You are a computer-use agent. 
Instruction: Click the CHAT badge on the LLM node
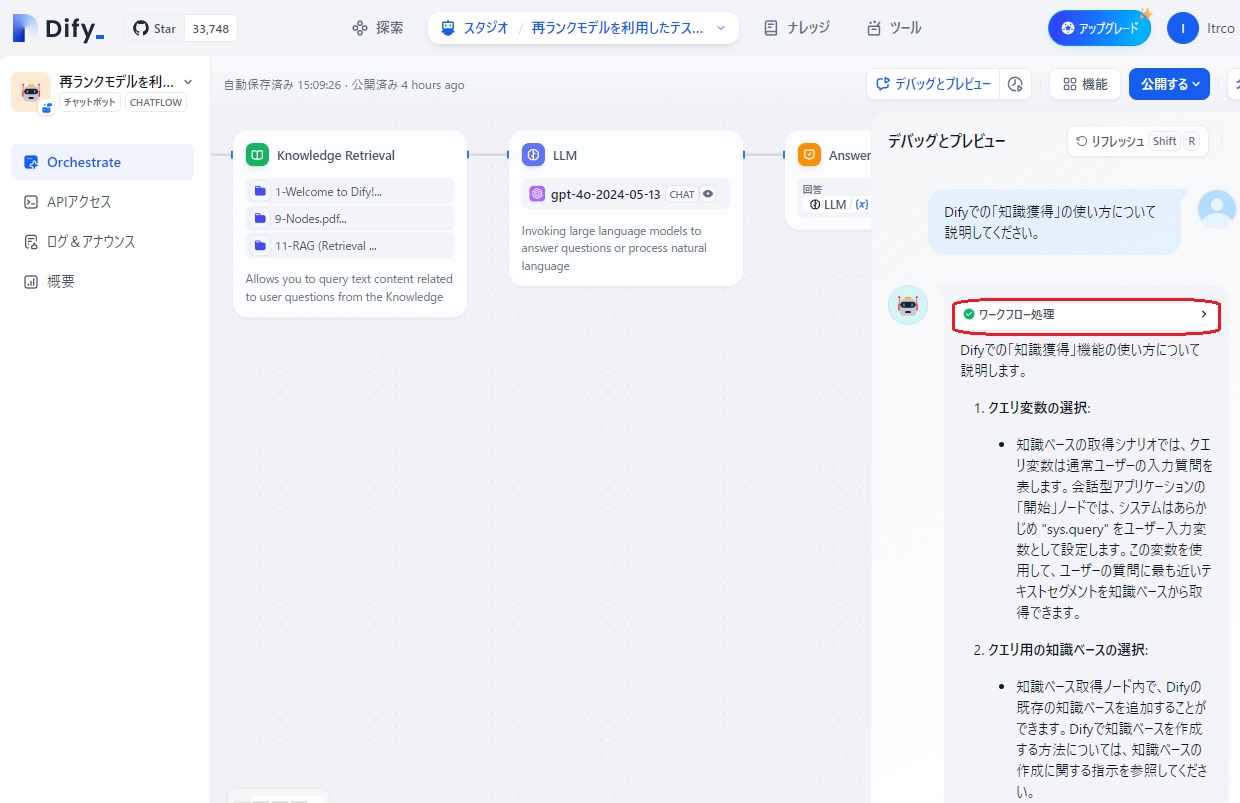(x=682, y=194)
